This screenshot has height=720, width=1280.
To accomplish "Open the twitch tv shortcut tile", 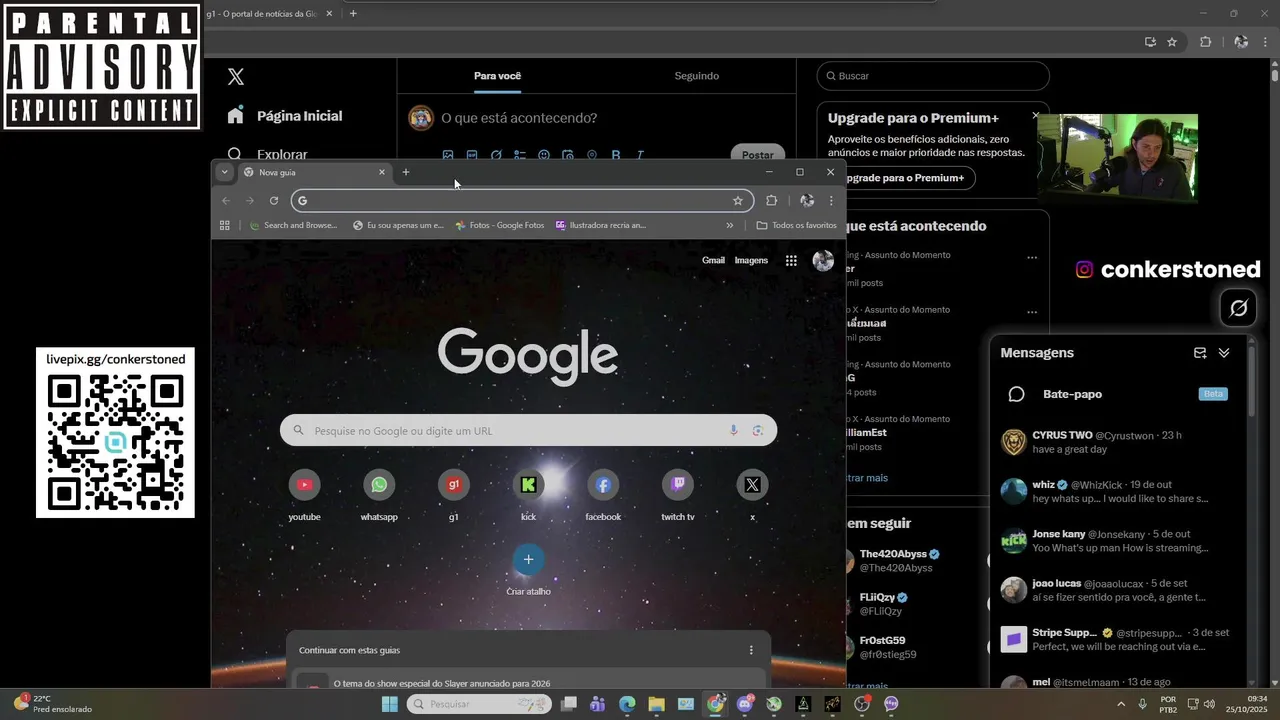I will tap(678, 497).
